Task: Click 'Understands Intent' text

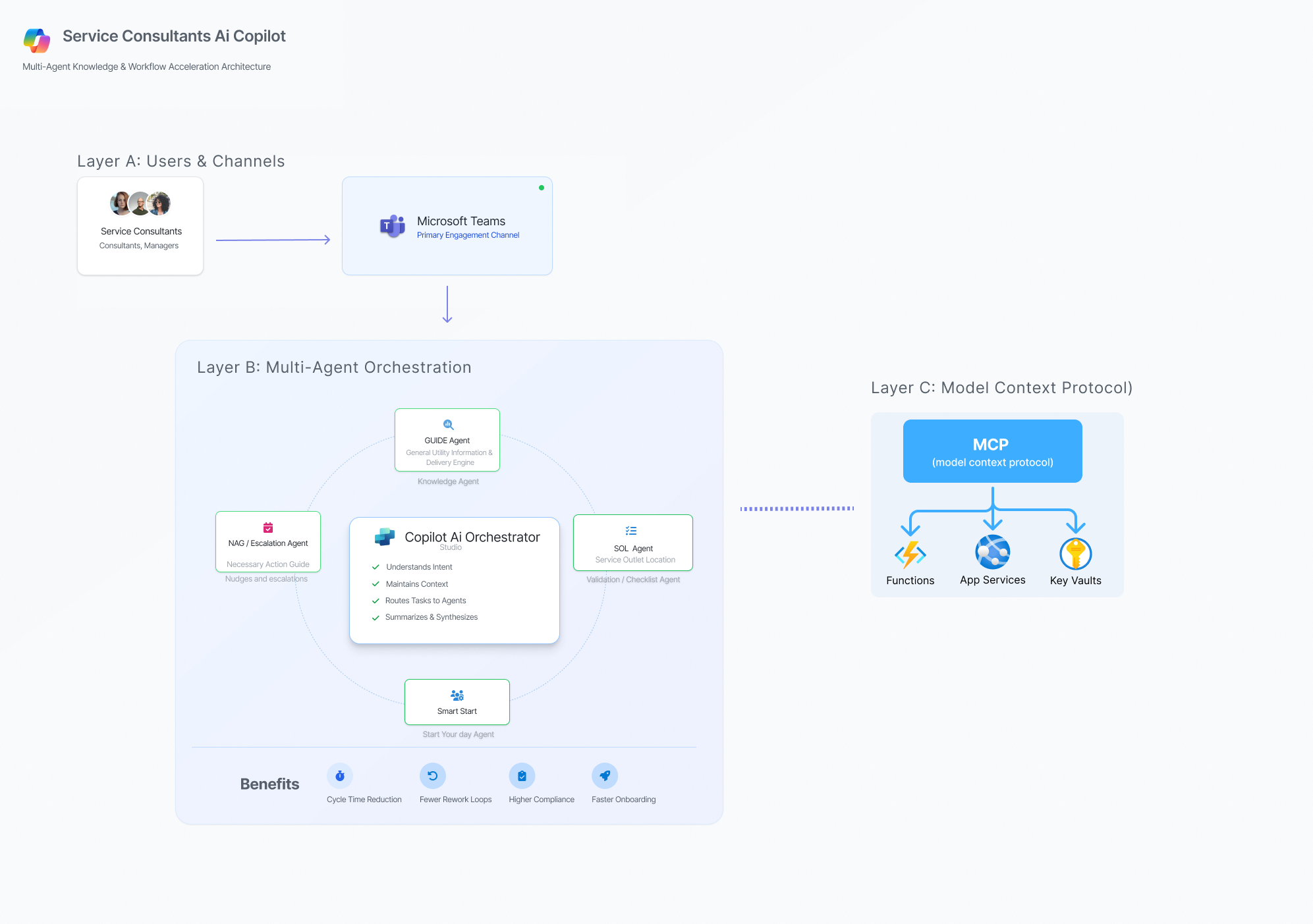Action: coord(419,567)
